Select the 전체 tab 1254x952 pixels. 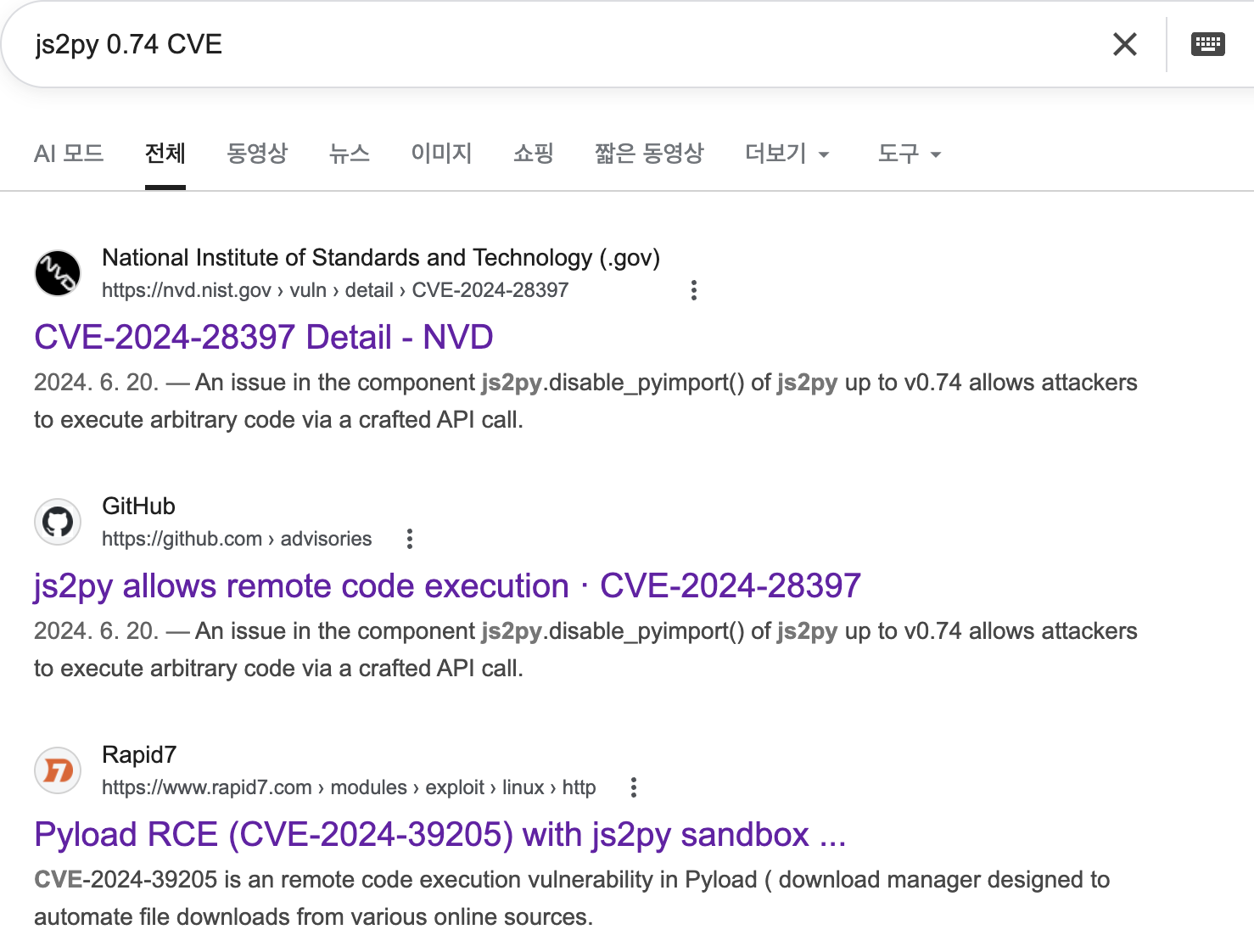point(165,154)
